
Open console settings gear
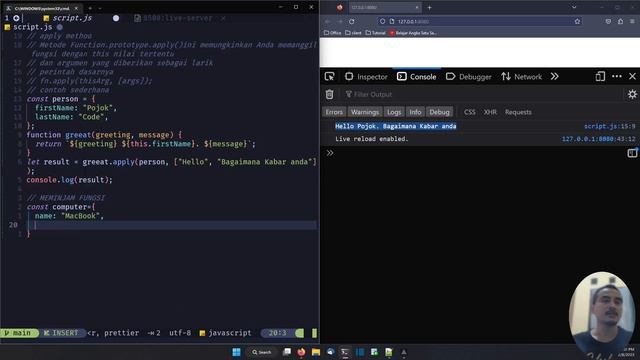632,94
